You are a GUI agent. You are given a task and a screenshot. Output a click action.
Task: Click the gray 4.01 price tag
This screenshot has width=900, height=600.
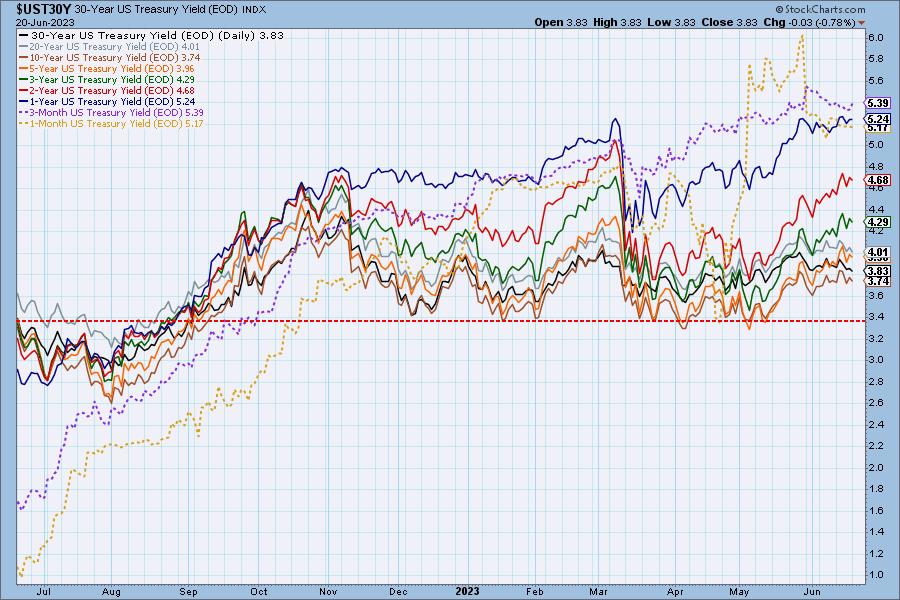(878, 251)
